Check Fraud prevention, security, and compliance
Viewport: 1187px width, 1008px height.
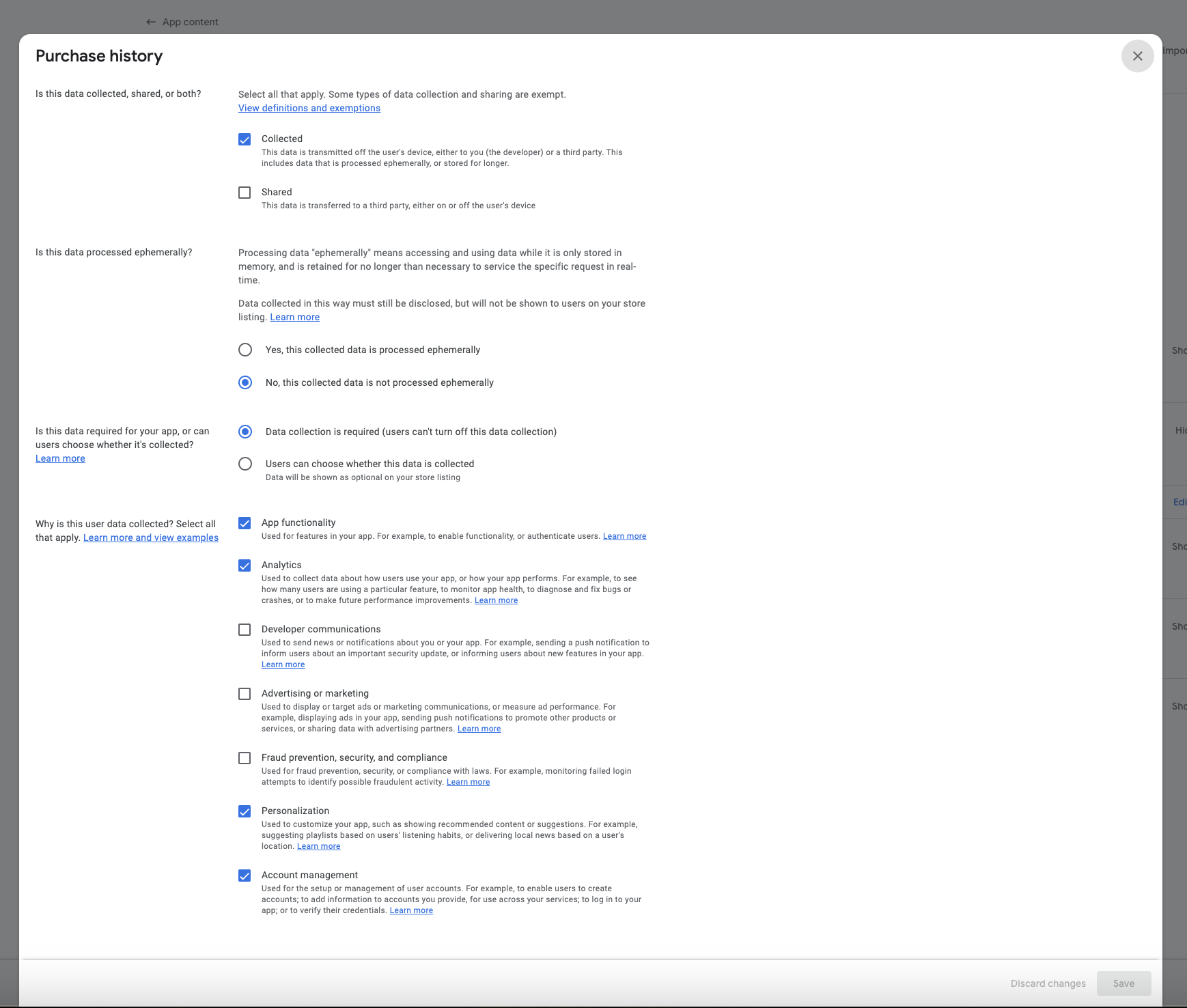(245, 757)
